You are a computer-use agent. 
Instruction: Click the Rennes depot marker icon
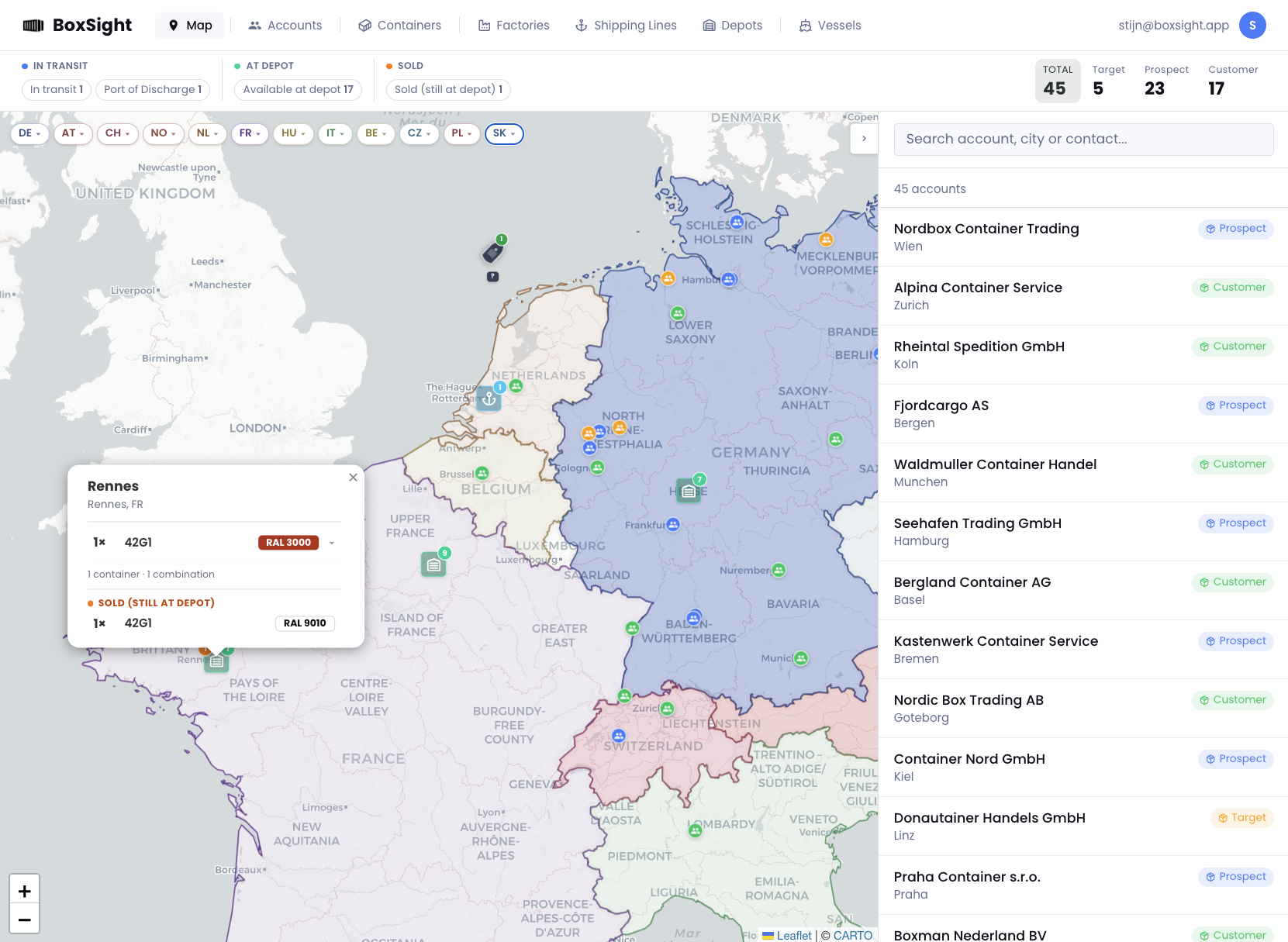[216, 661]
